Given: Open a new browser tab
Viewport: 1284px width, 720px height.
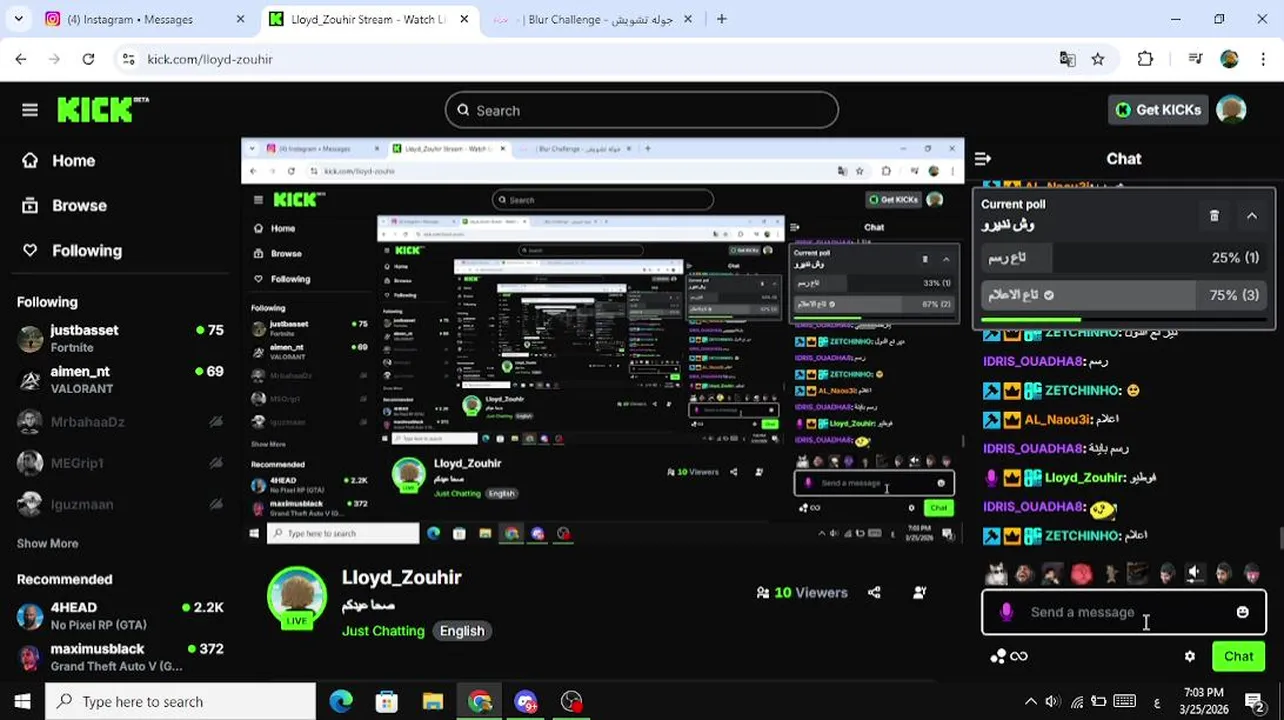Looking at the screenshot, I should 722,19.
